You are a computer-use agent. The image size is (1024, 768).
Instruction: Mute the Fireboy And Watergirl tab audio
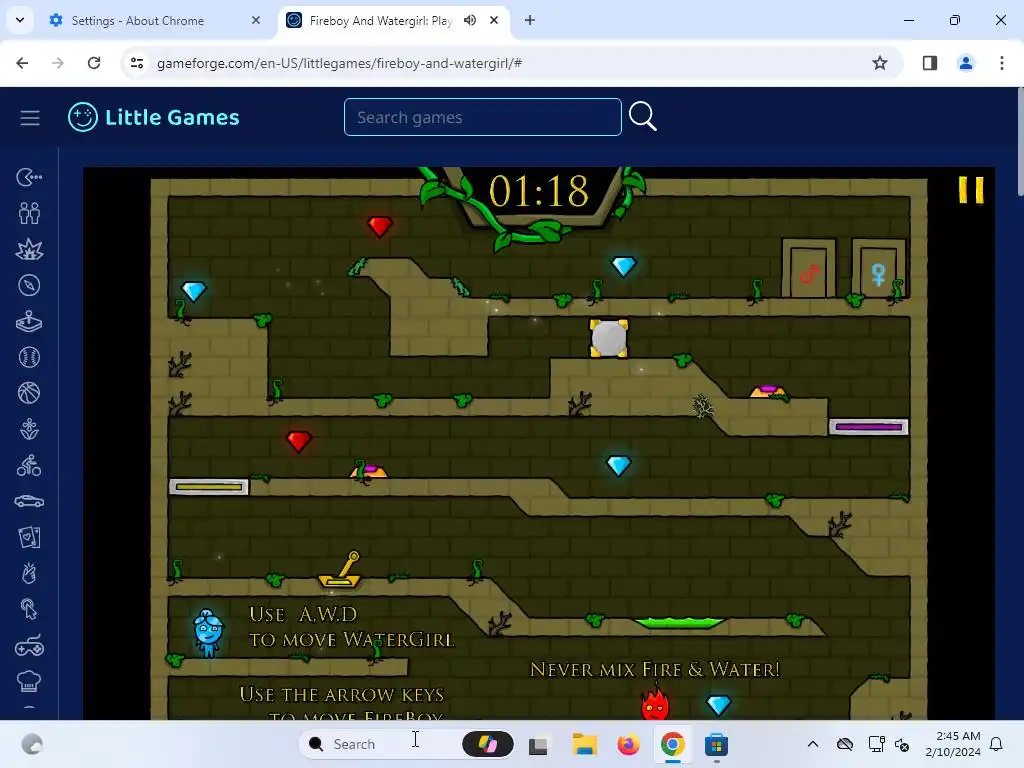(470, 20)
